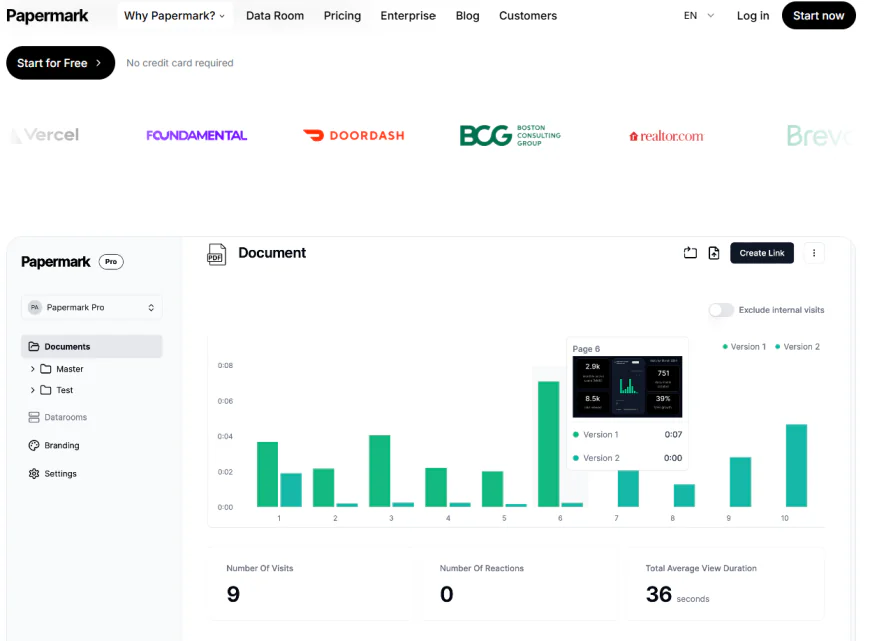Click the Master folder icon
The image size is (870, 641).
(46, 369)
